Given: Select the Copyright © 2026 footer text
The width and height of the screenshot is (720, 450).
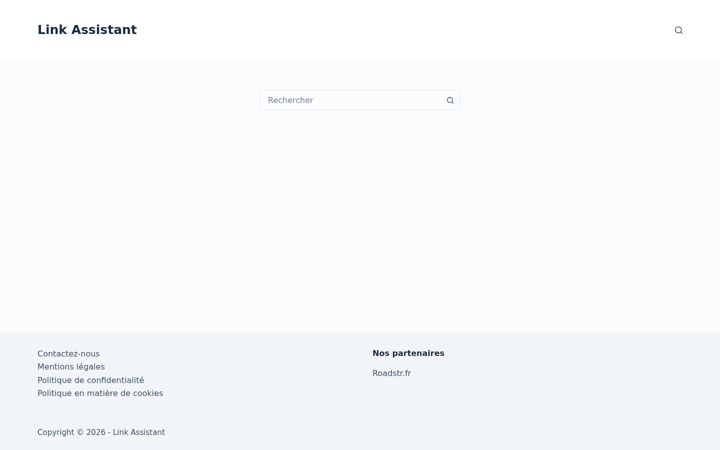Looking at the screenshot, I should click(101, 432).
